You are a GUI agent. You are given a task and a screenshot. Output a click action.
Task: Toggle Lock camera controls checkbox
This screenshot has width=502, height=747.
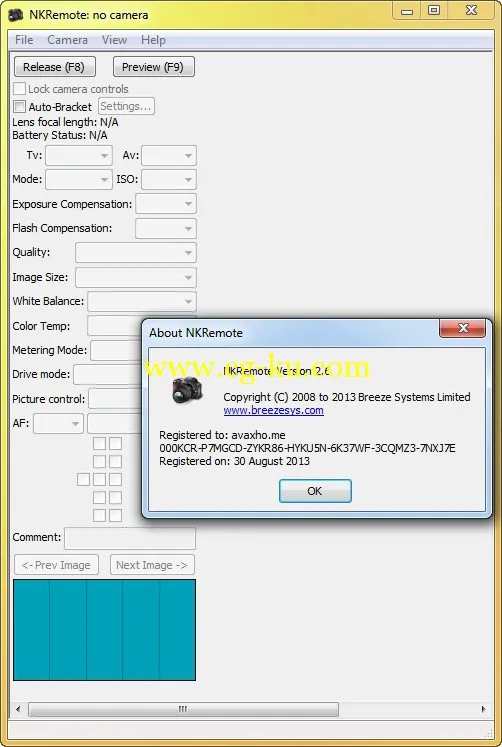(x=20, y=89)
